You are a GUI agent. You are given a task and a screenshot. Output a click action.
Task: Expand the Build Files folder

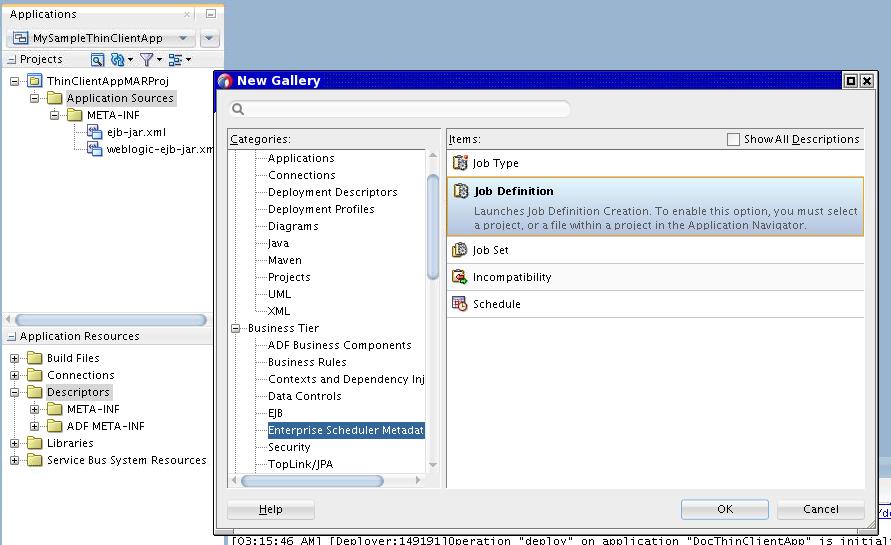point(14,359)
